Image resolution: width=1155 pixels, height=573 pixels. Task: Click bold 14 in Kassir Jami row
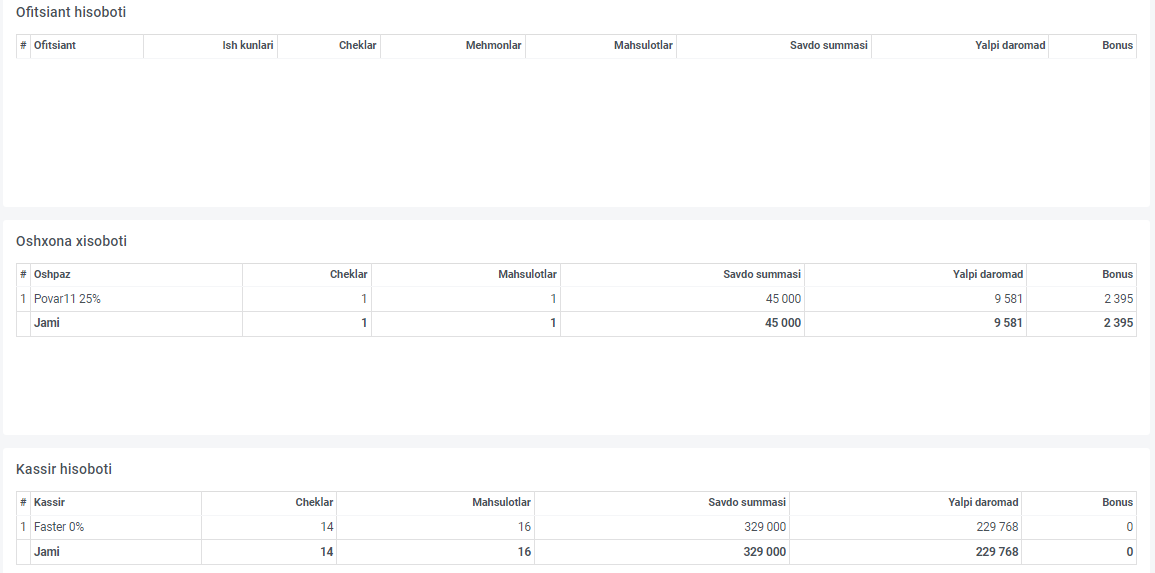point(327,552)
